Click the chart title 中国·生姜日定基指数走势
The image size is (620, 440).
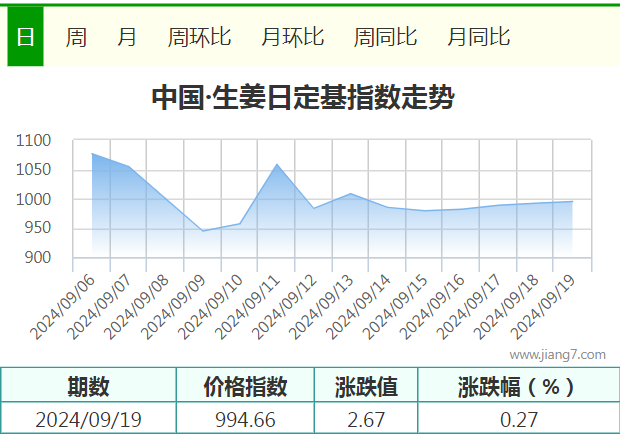click(x=303, y=97)
